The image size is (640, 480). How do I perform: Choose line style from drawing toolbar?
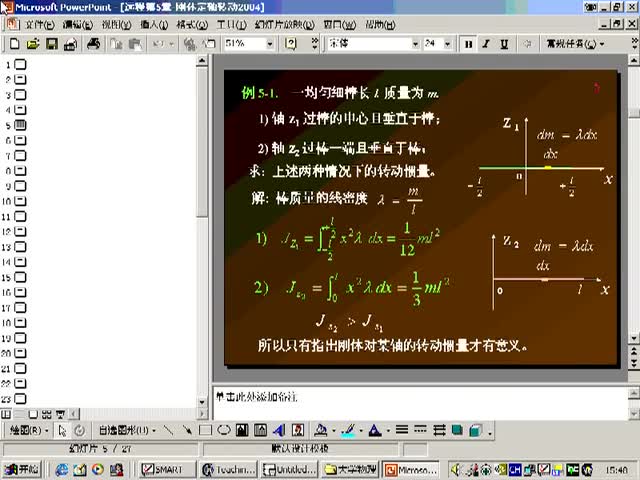402,429
